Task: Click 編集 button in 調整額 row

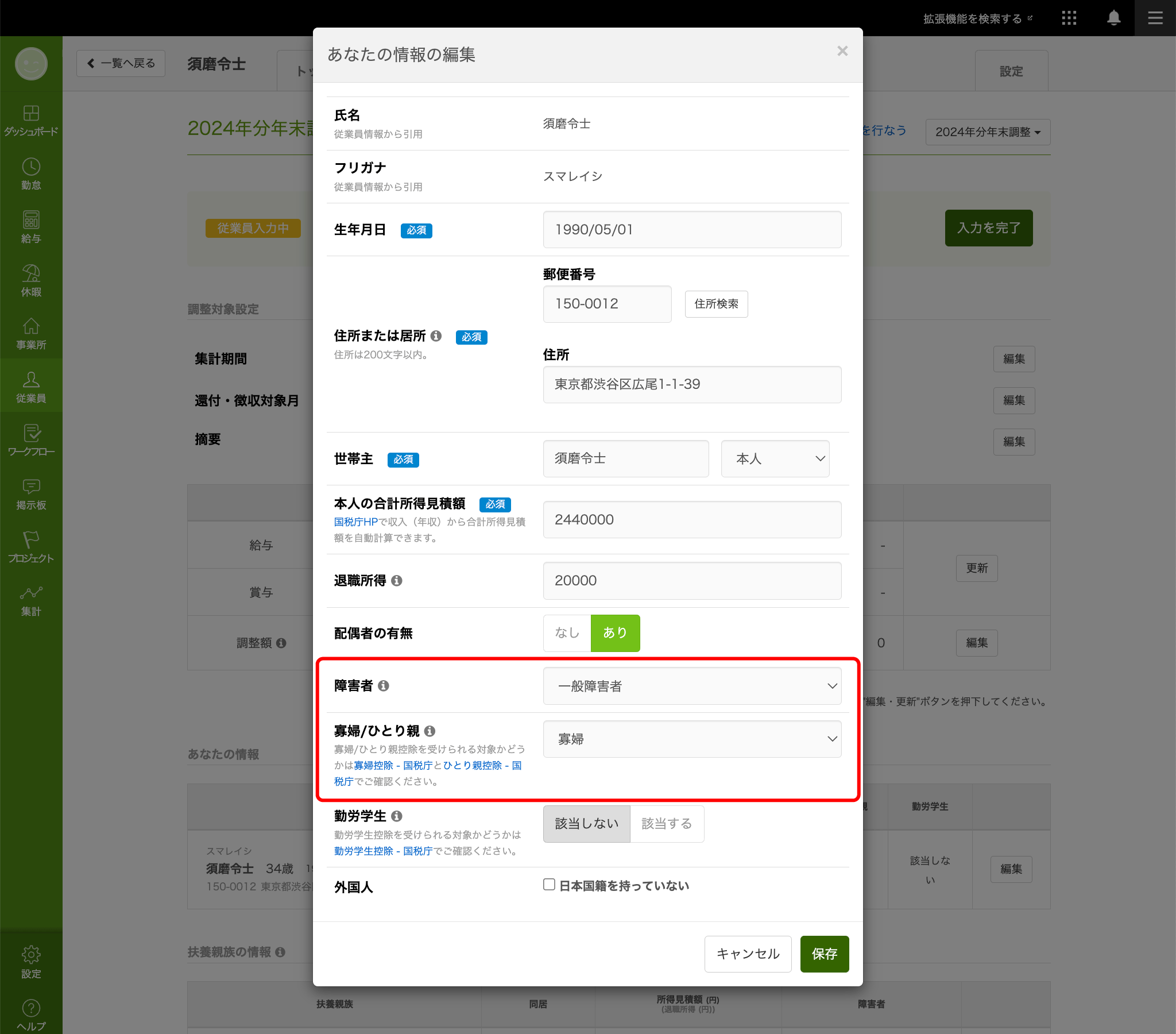Action: 976,642
